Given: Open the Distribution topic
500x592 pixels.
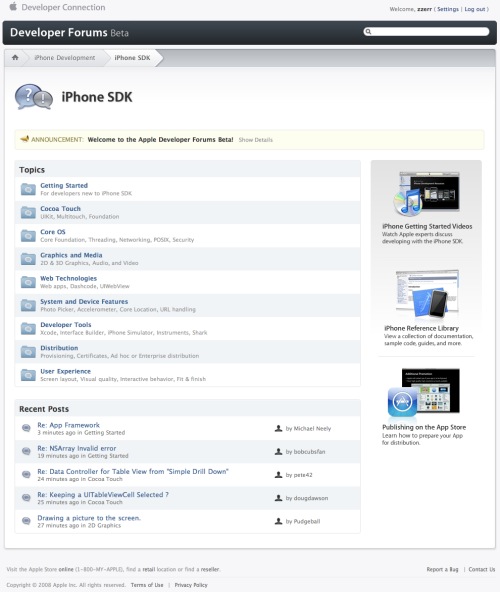Looking at the screenshot, I should tap(59, 348).
